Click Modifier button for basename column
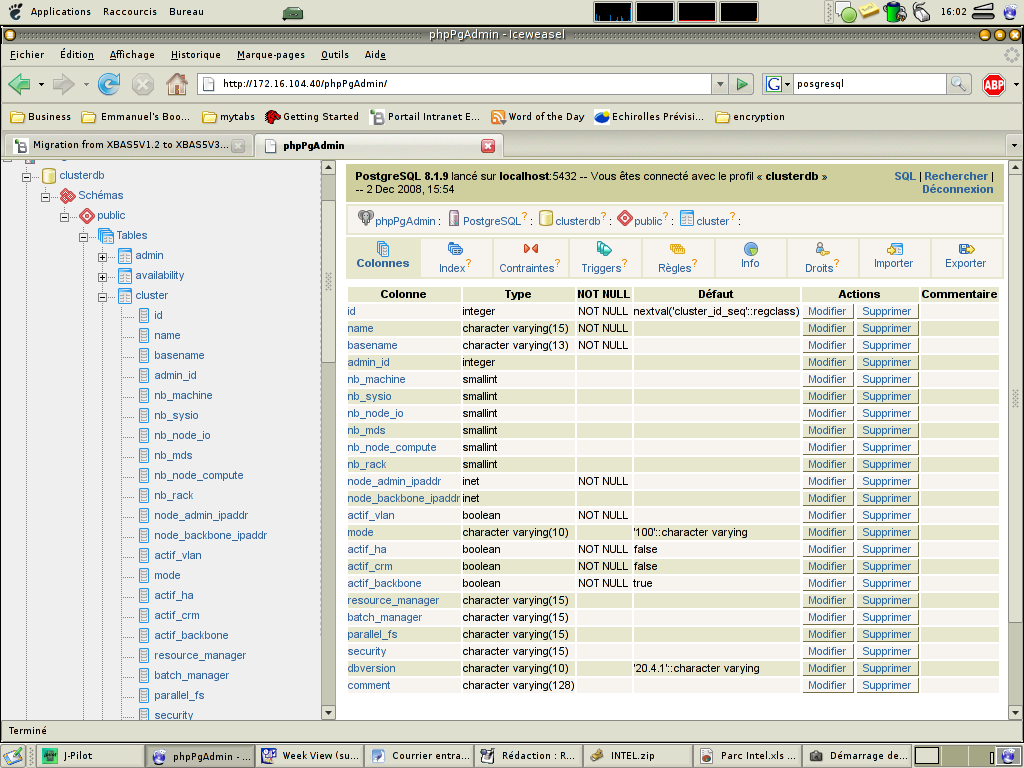Viewport: 1024px width, 768px height. (x=827, y=346)
